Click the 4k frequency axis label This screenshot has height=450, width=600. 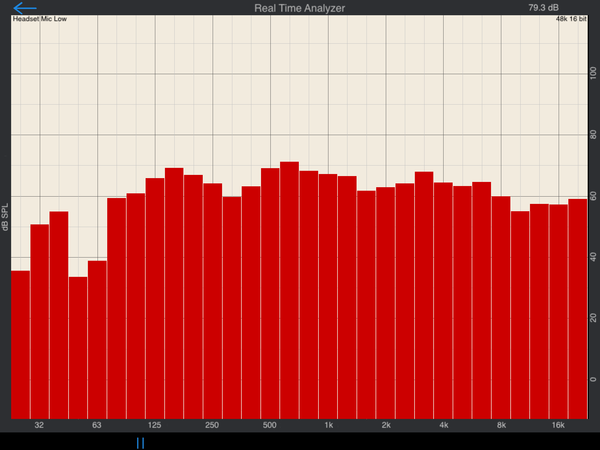click(x=443, y=425)
